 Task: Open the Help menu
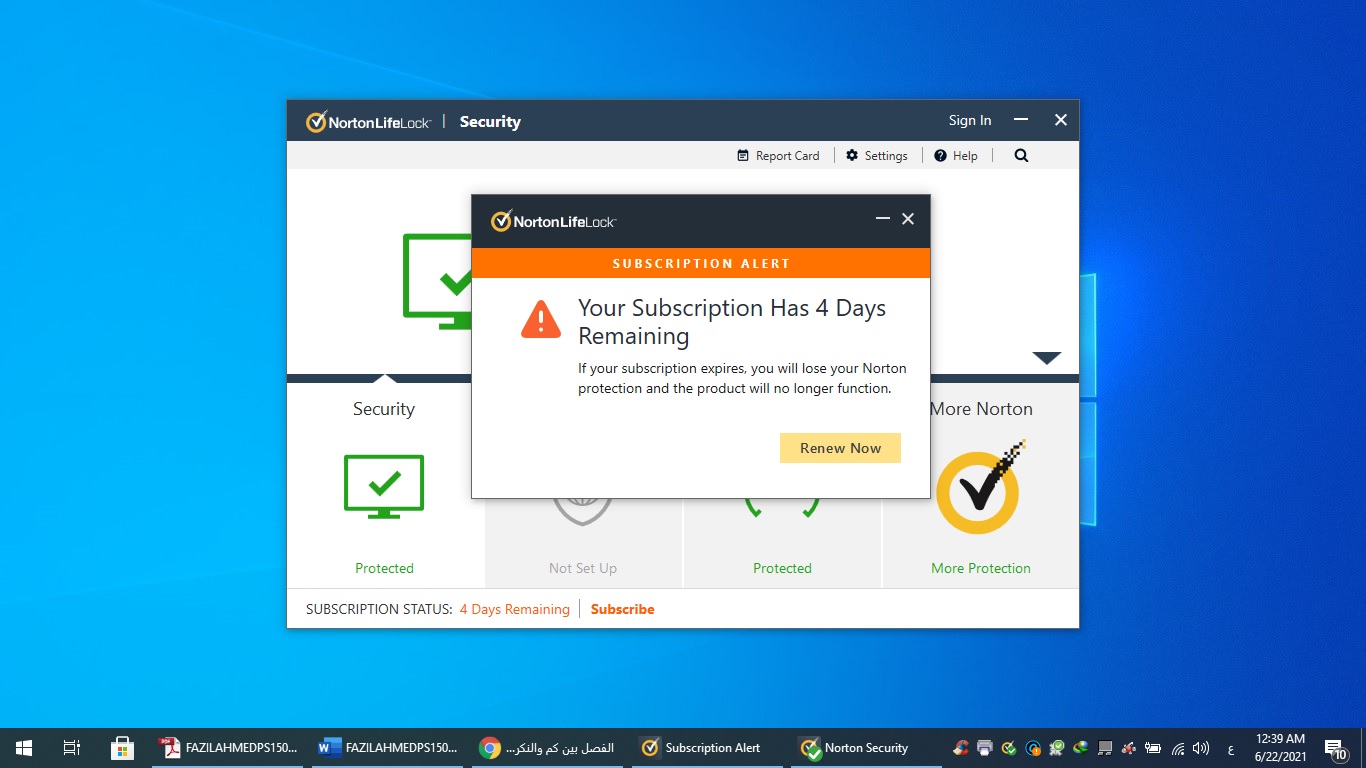pos(956,156)
